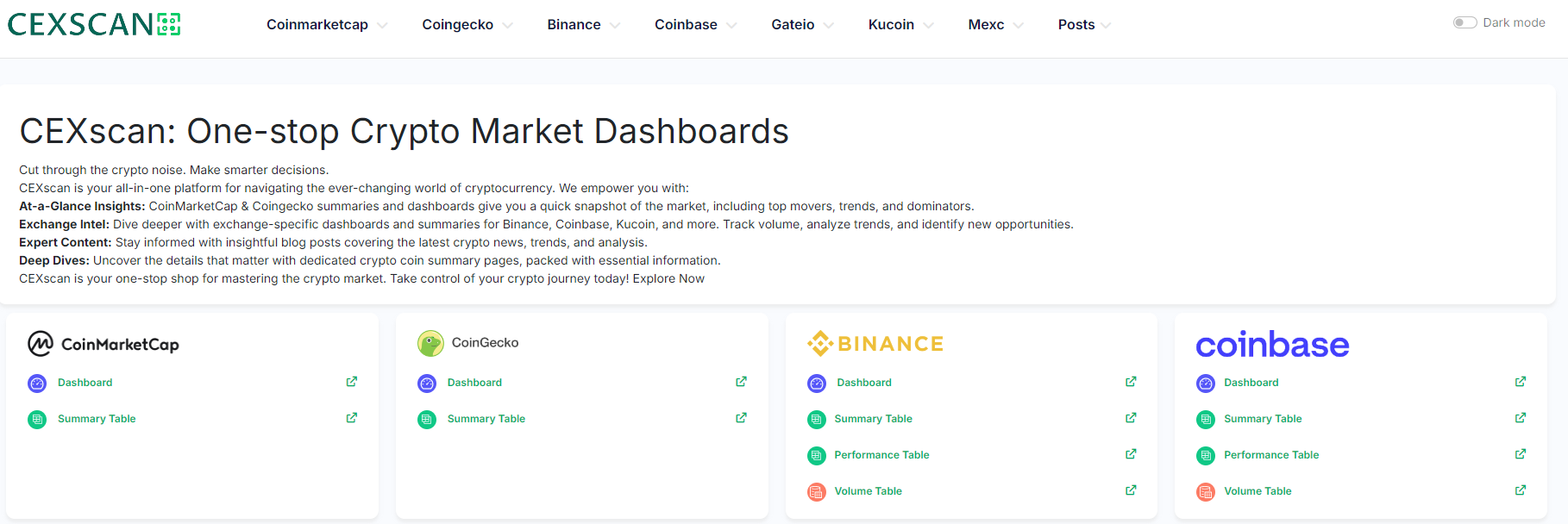This screenshot has width=1568, height=524.
Task: Click Coinbase Performance Table green icon
Action: (1206, 456)
